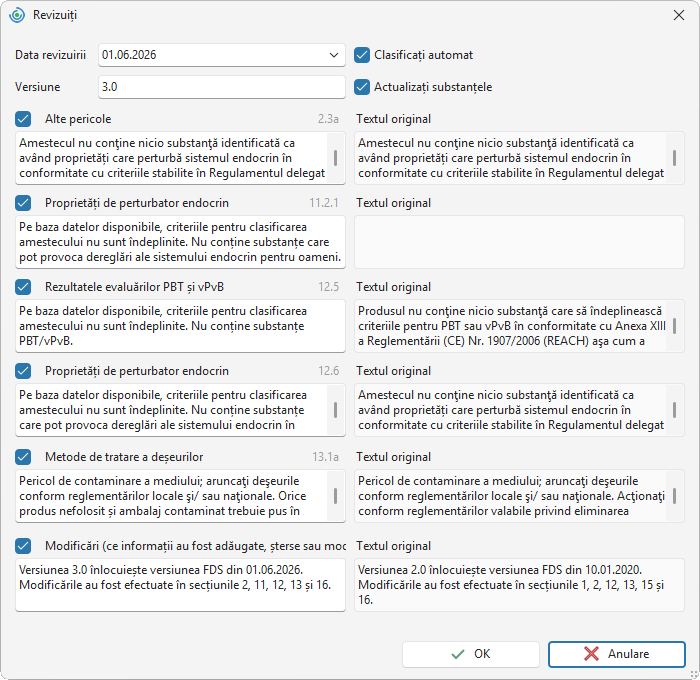The image size is (700, 680).
Task: Click the section number 2.3a
Action: (x=328, y=119)
